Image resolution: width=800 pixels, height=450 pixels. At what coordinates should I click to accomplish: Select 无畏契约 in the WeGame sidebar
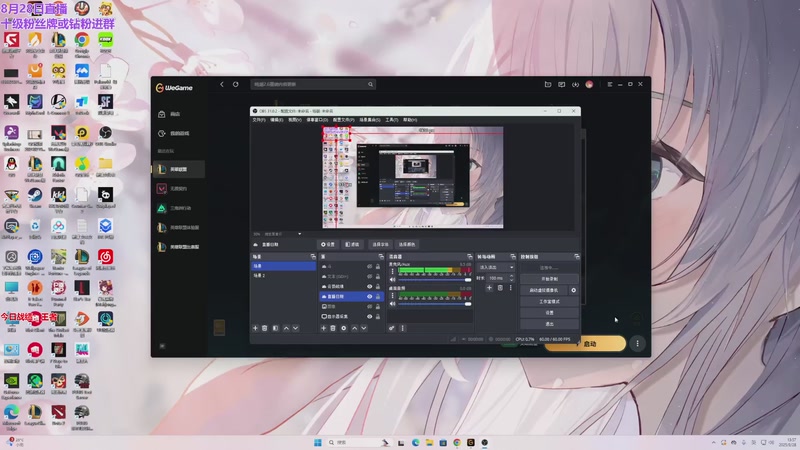pos(179,189)
